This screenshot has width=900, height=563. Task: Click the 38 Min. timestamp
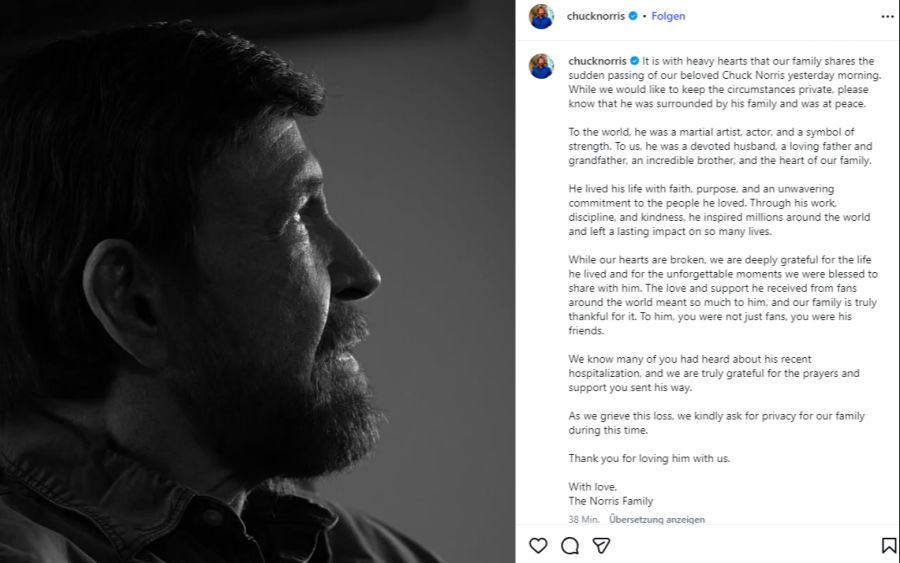(583, 520)
